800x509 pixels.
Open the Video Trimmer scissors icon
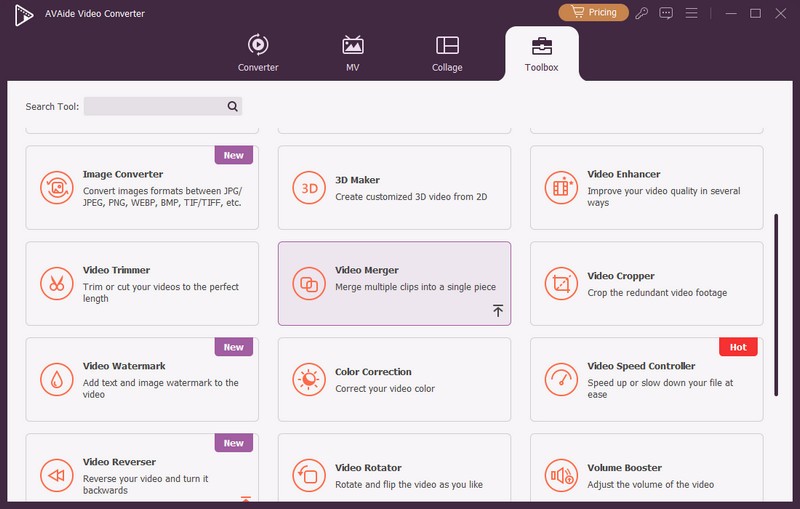(x=57, y=284)
